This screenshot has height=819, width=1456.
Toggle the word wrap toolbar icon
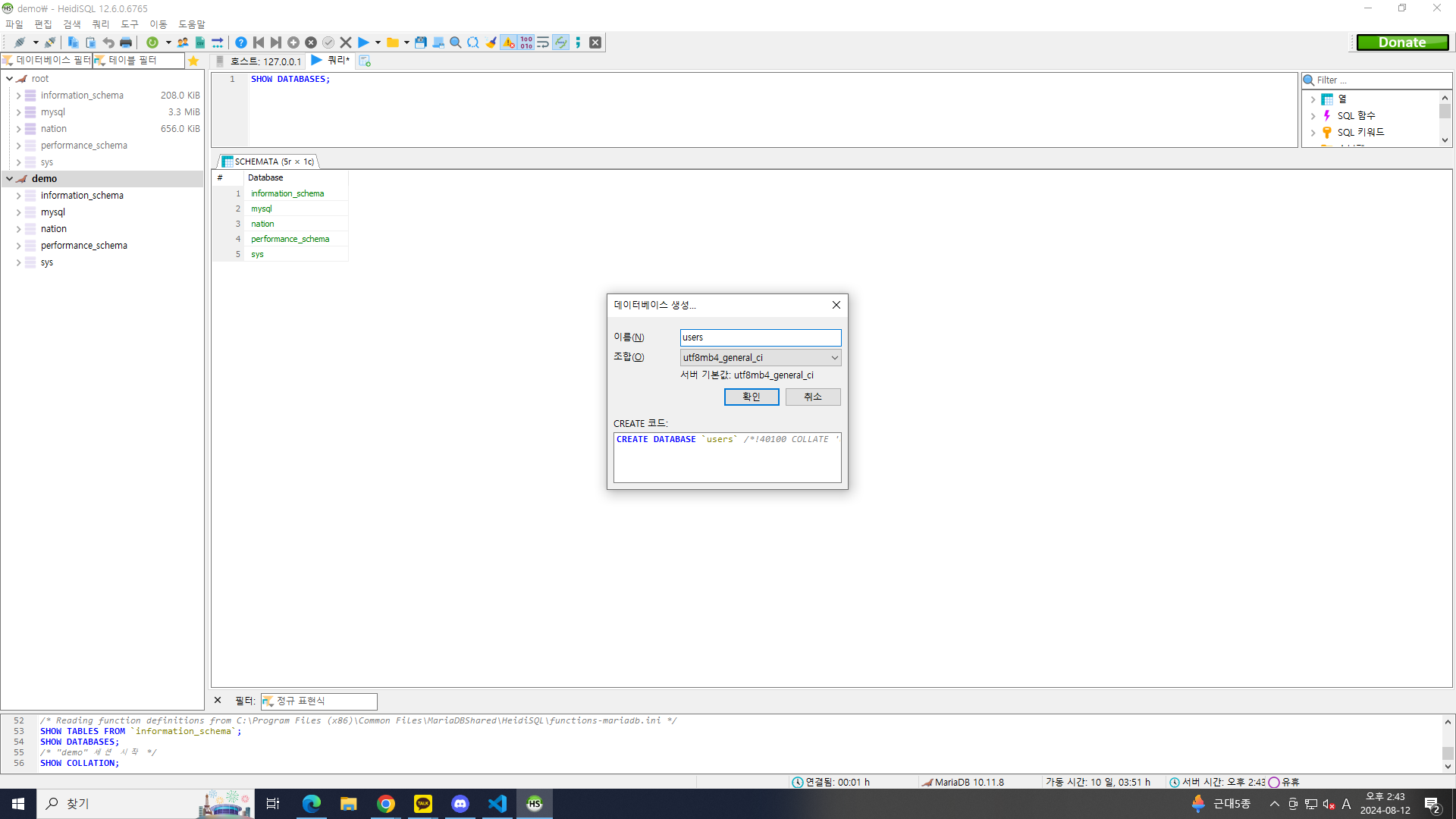543,42
